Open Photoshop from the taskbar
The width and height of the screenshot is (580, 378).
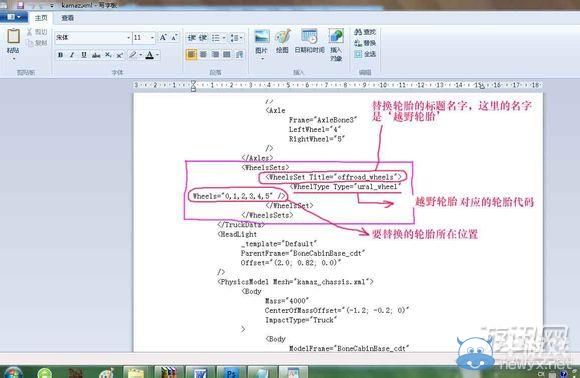pos(231,372)
